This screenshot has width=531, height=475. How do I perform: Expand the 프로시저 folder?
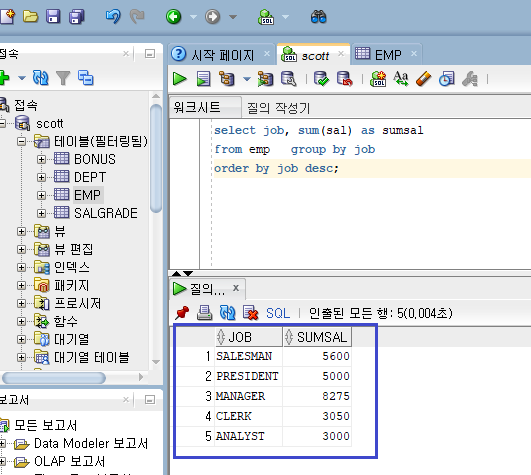[x=21, y=303]
